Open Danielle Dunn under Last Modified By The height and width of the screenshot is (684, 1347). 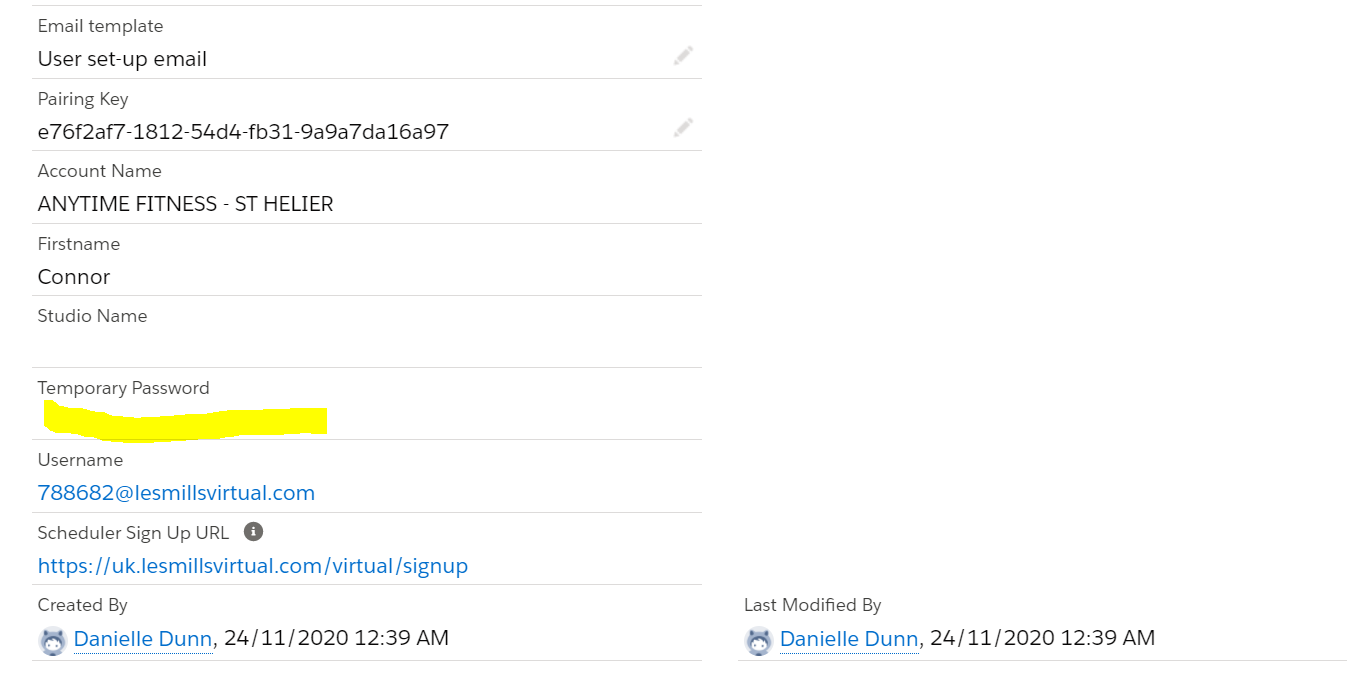849,639
